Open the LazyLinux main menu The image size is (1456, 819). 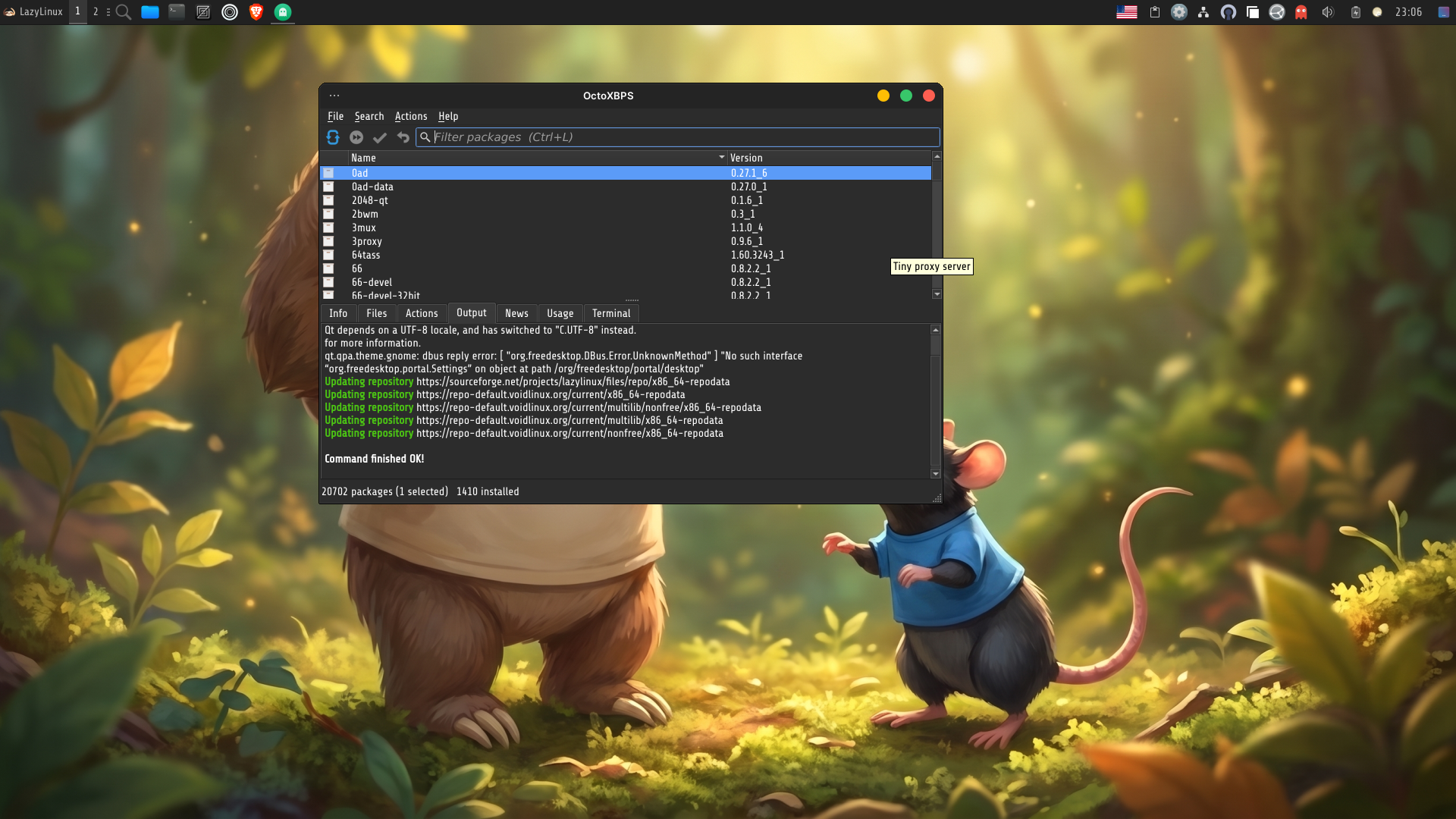click(33, 12)
